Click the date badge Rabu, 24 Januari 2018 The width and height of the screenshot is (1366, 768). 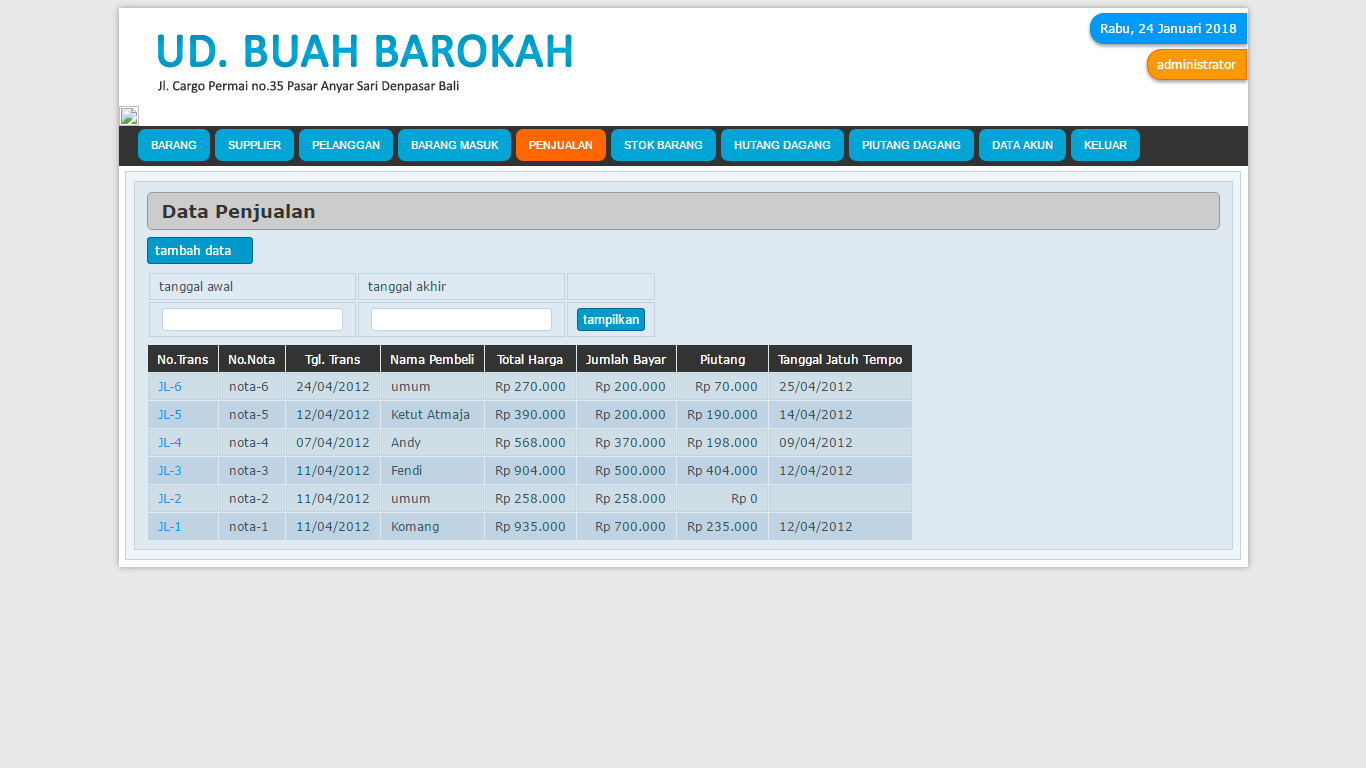[1168, 29]
